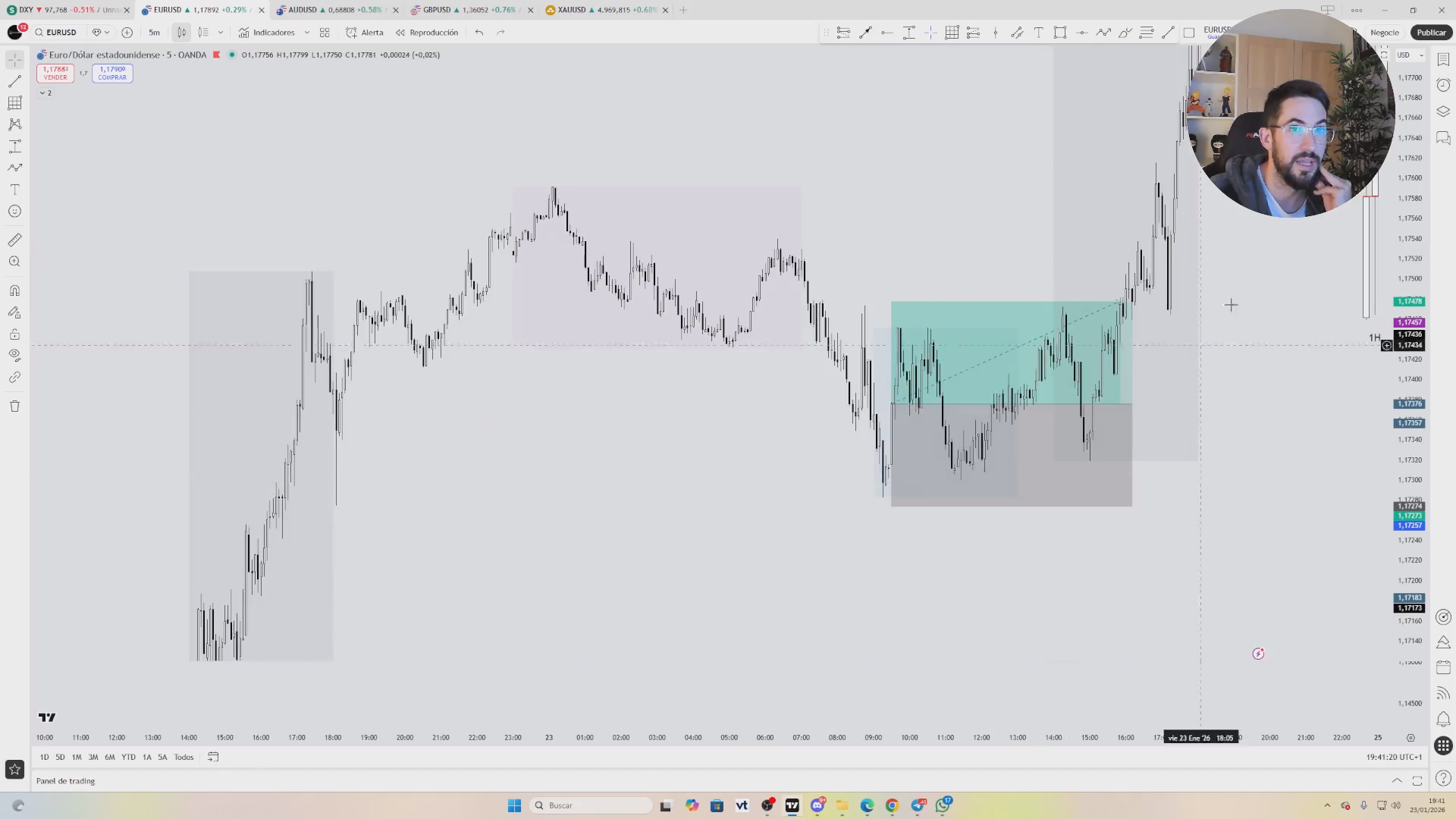Image resolution: width=1456 pixels, height=819 pixels.
Task: Create an Alerta
Action: (365, 33)
